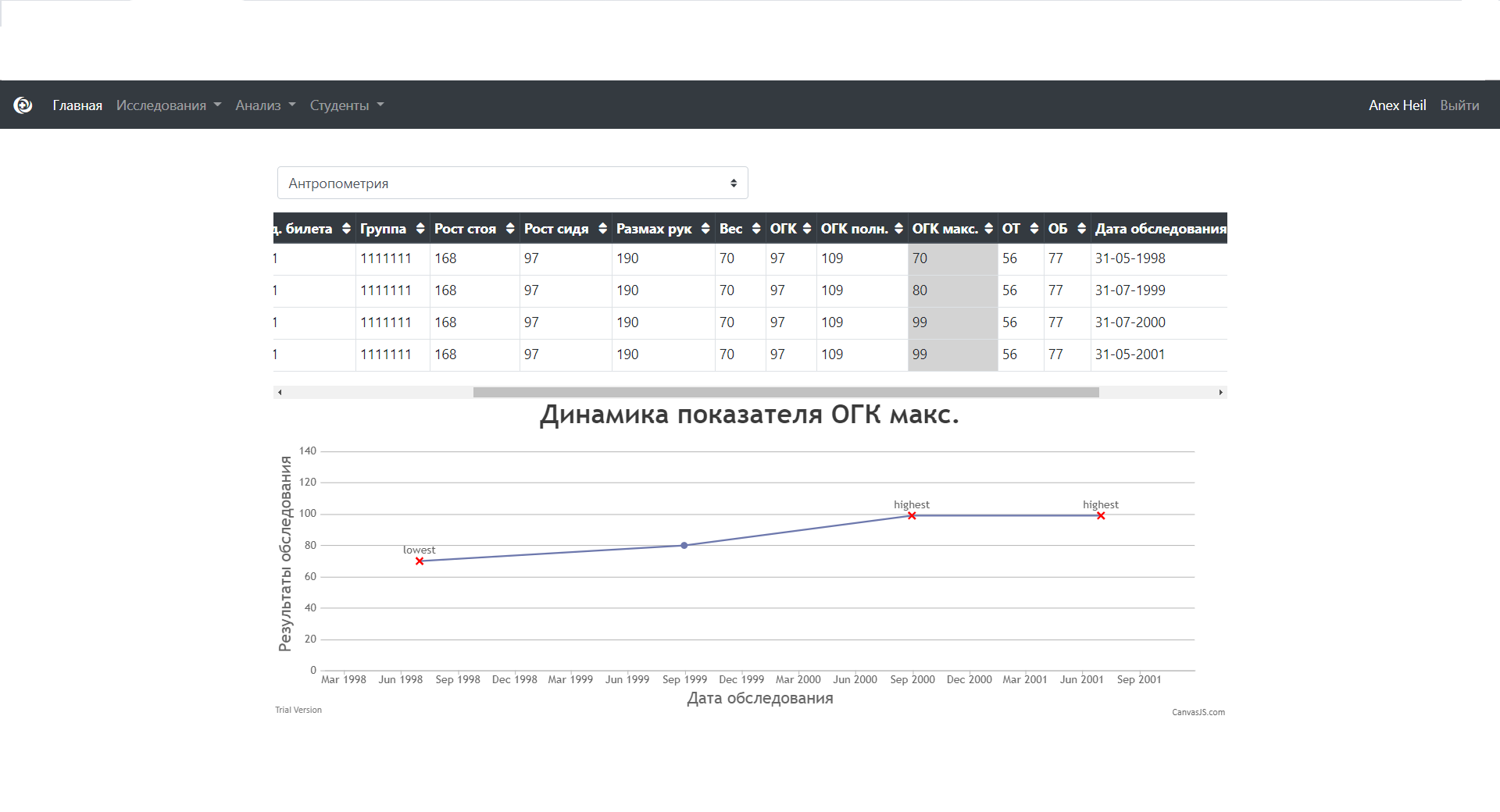Click the site logo icon in navbar
Viewport: 1500px width, 812px height.
coord(23,105)
